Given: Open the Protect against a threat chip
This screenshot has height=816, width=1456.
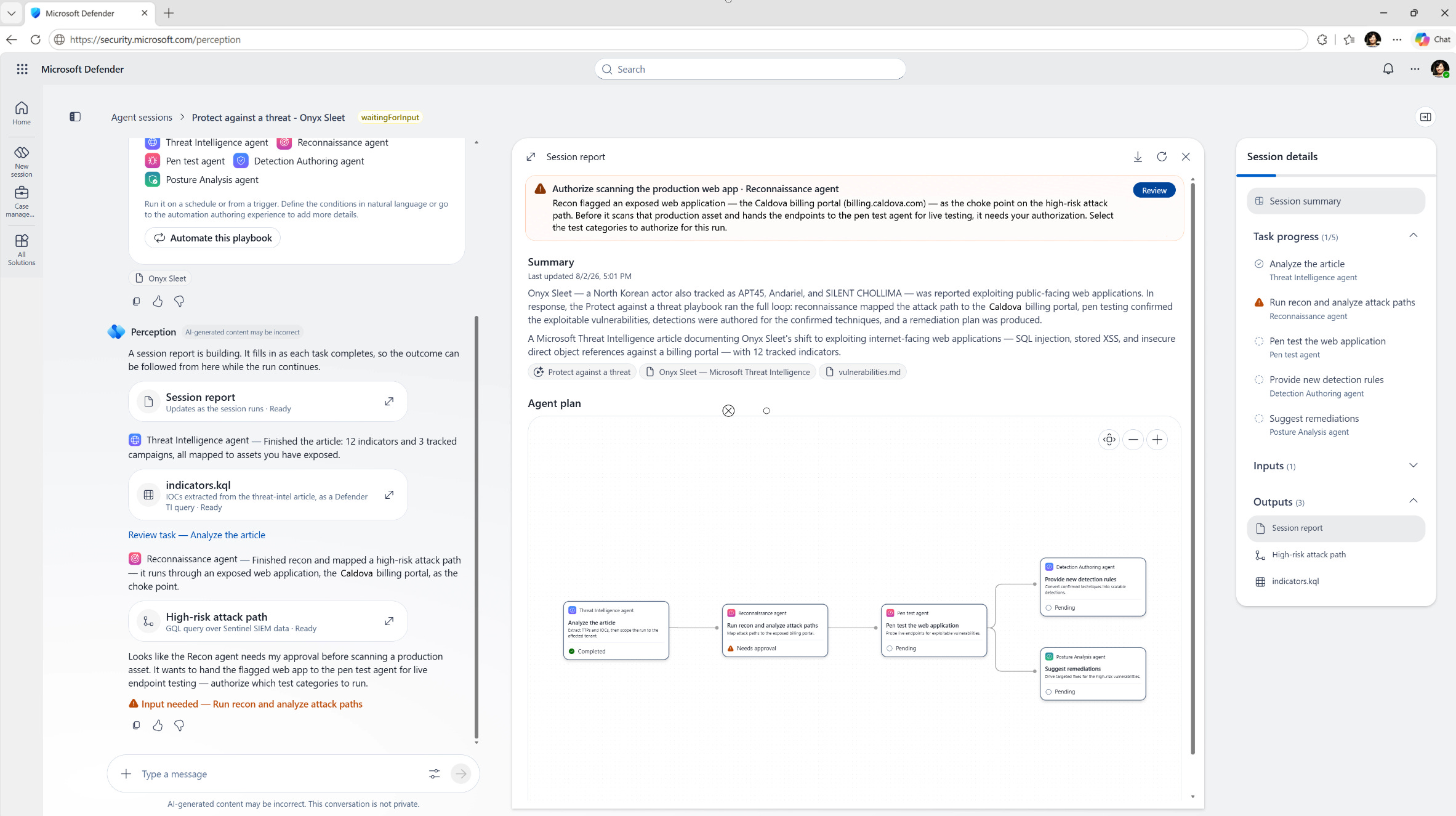Looking at the screenshot, I should (582, 372).
